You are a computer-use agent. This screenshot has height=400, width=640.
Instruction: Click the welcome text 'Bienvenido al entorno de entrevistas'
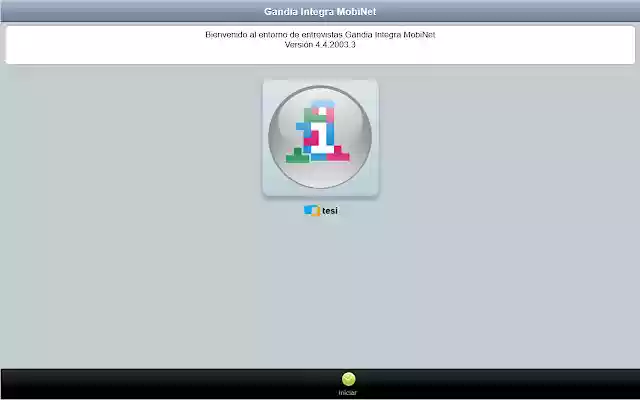tap(274, 35)
